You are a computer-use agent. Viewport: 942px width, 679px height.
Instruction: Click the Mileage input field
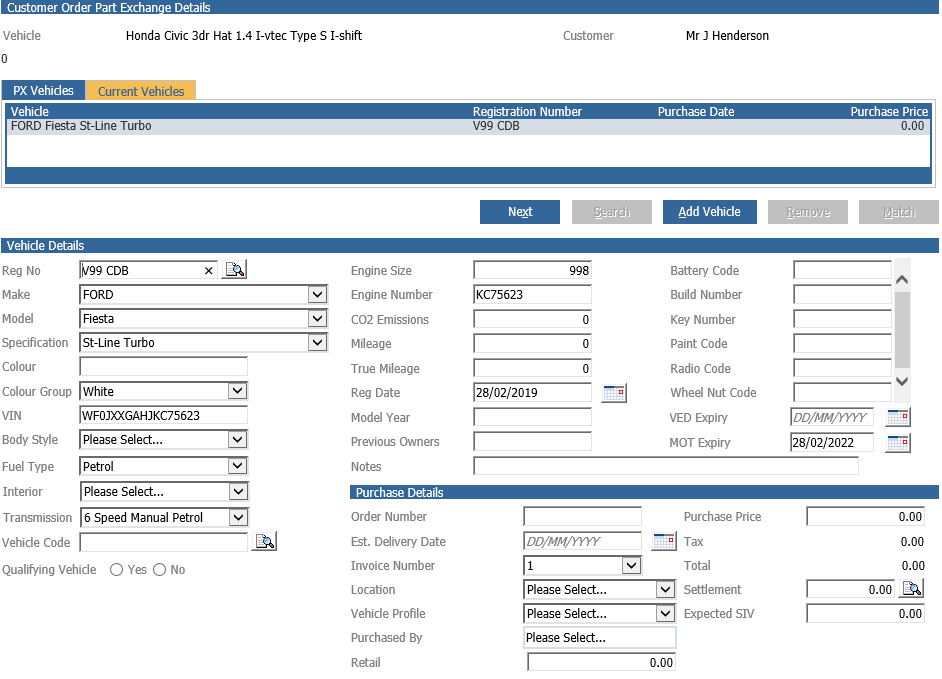click(x=532, y=344)
